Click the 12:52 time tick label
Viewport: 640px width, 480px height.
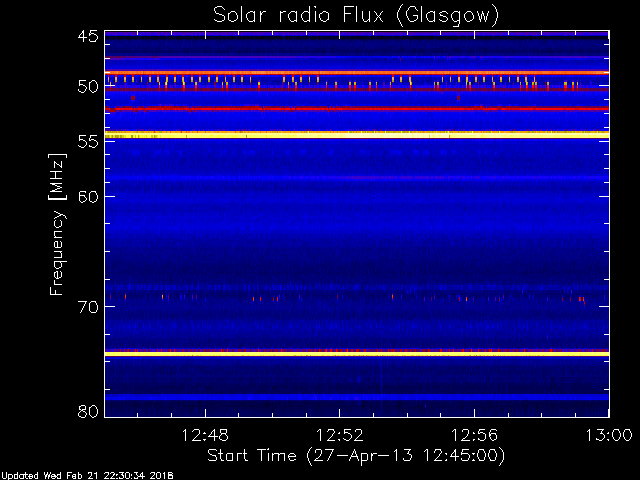click(x=340, y=436)
